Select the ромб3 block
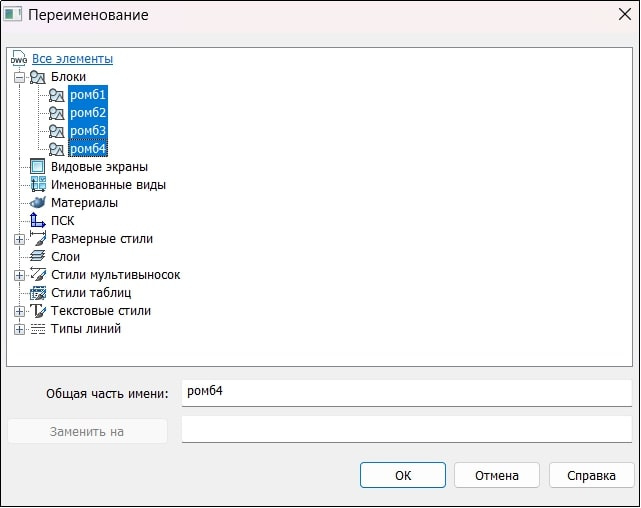Image resolution: width=641 pixels, height=508 pixels. [x=88, y=131]
